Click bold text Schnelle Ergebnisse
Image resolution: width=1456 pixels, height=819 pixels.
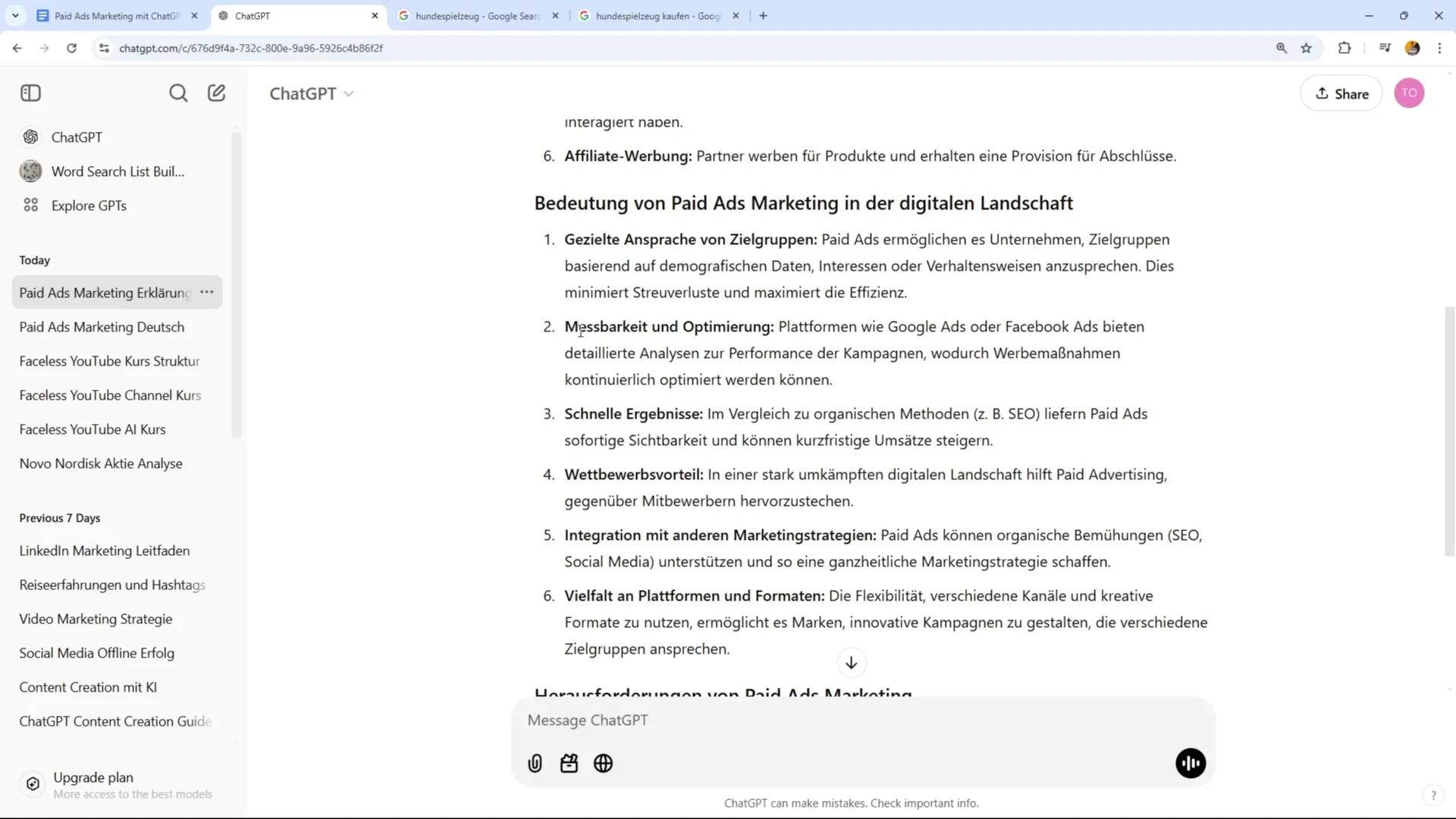pyautogui.click(x=633, y=414)
